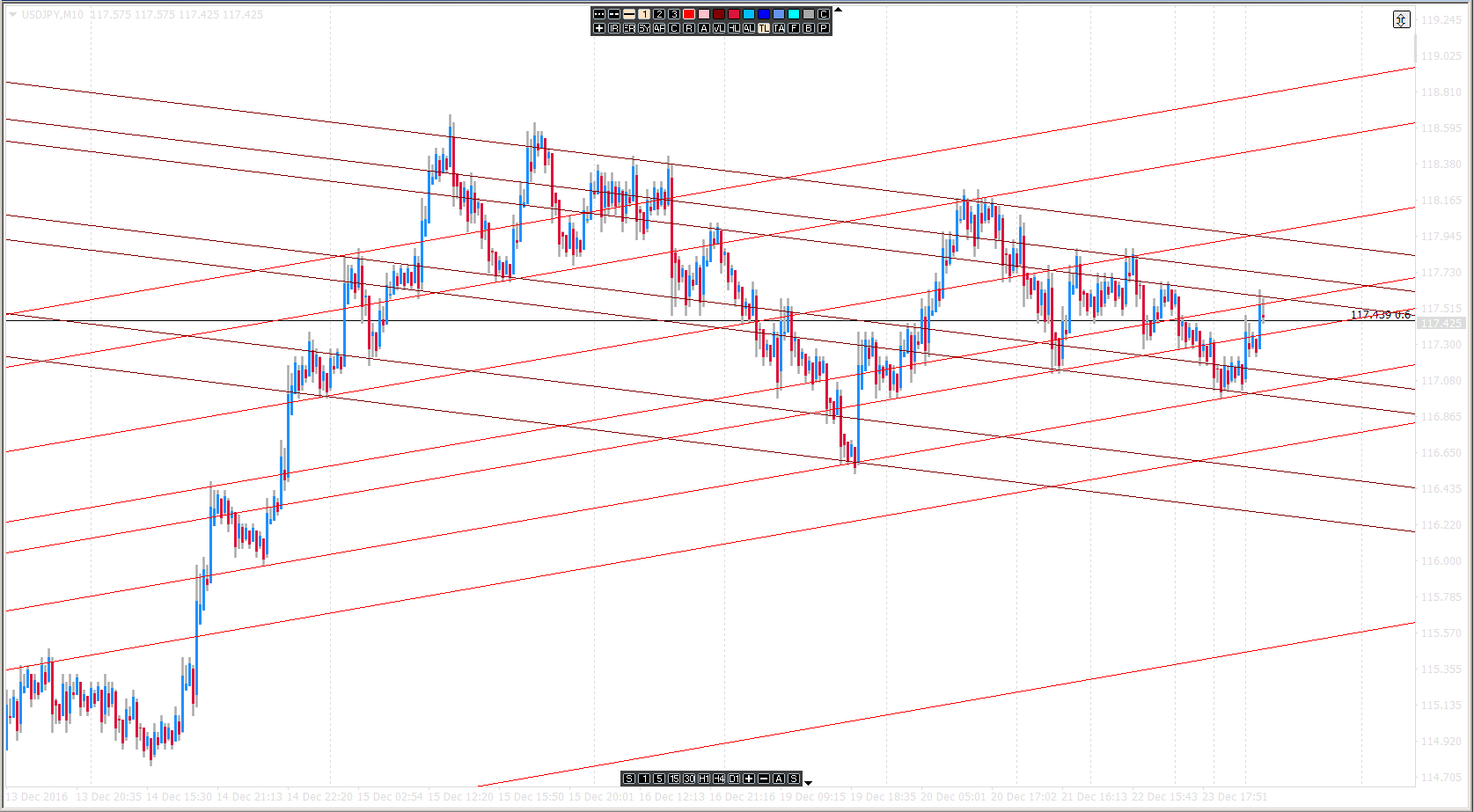Click the 117.439 0.6 price line label
The height and width of the screenshot is (812, 1474).
tap(1381, 315)
